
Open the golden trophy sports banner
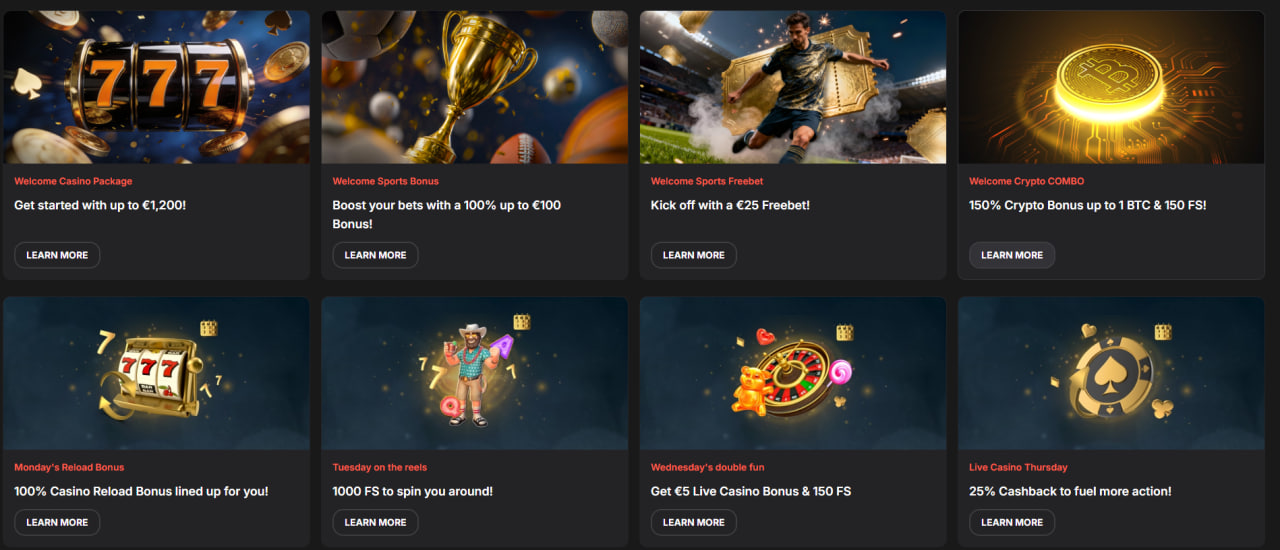[x=474, y=87]
